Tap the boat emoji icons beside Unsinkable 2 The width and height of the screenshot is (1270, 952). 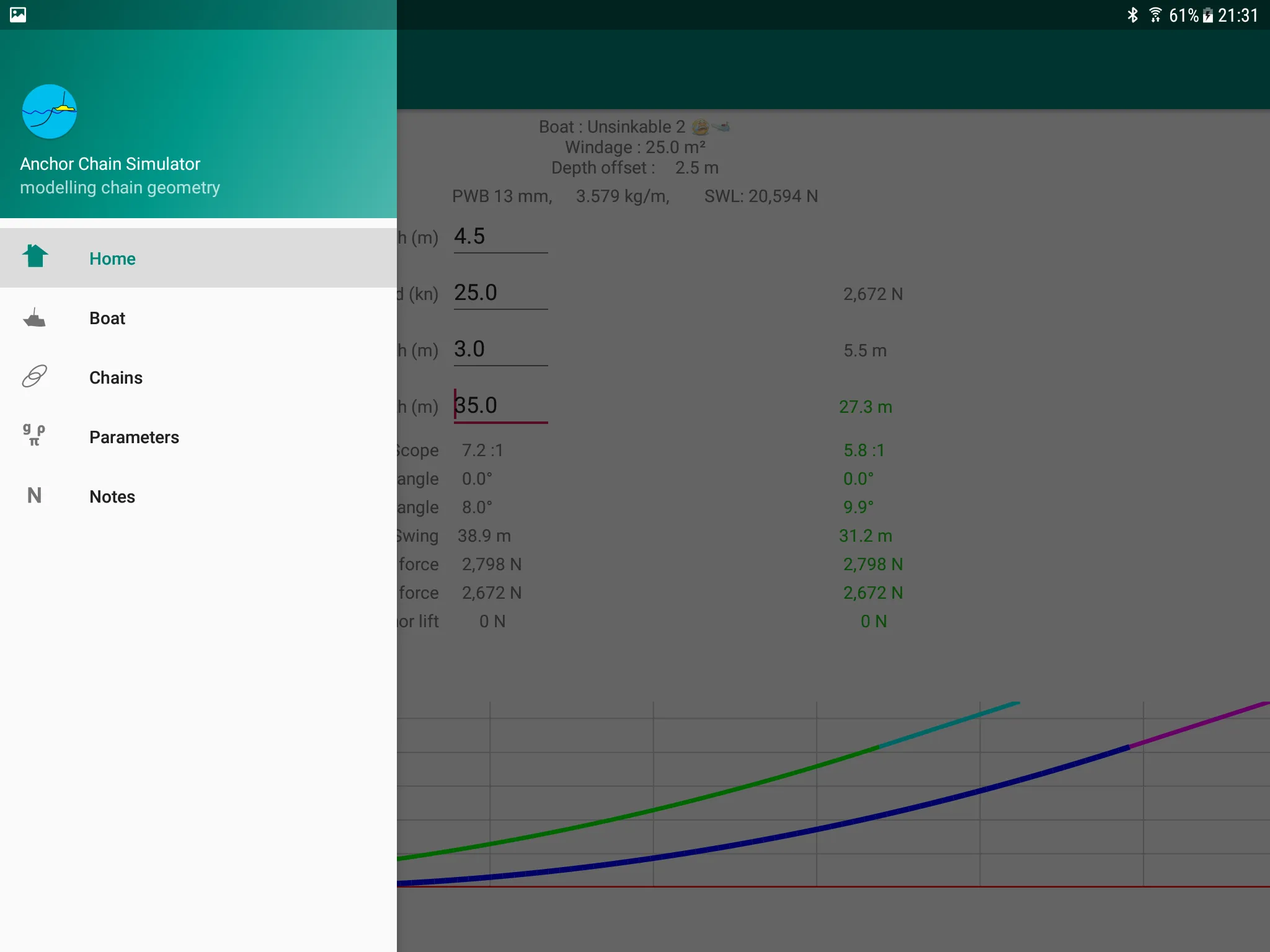pyautogui.click(x=711, y=126)
